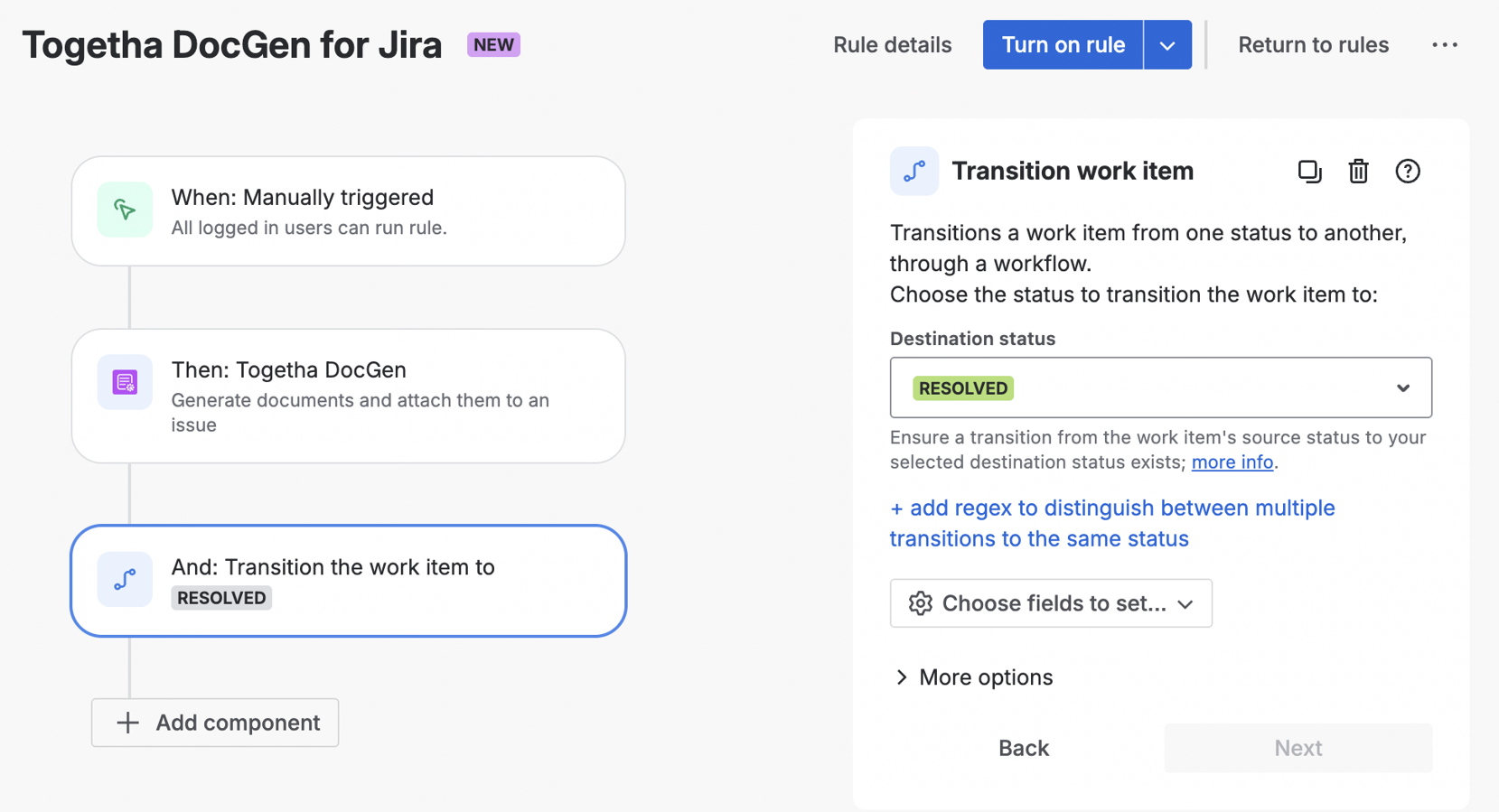Click the transition icon in the rule step
The image size is (1499, 812).
(x=125, y=579)
